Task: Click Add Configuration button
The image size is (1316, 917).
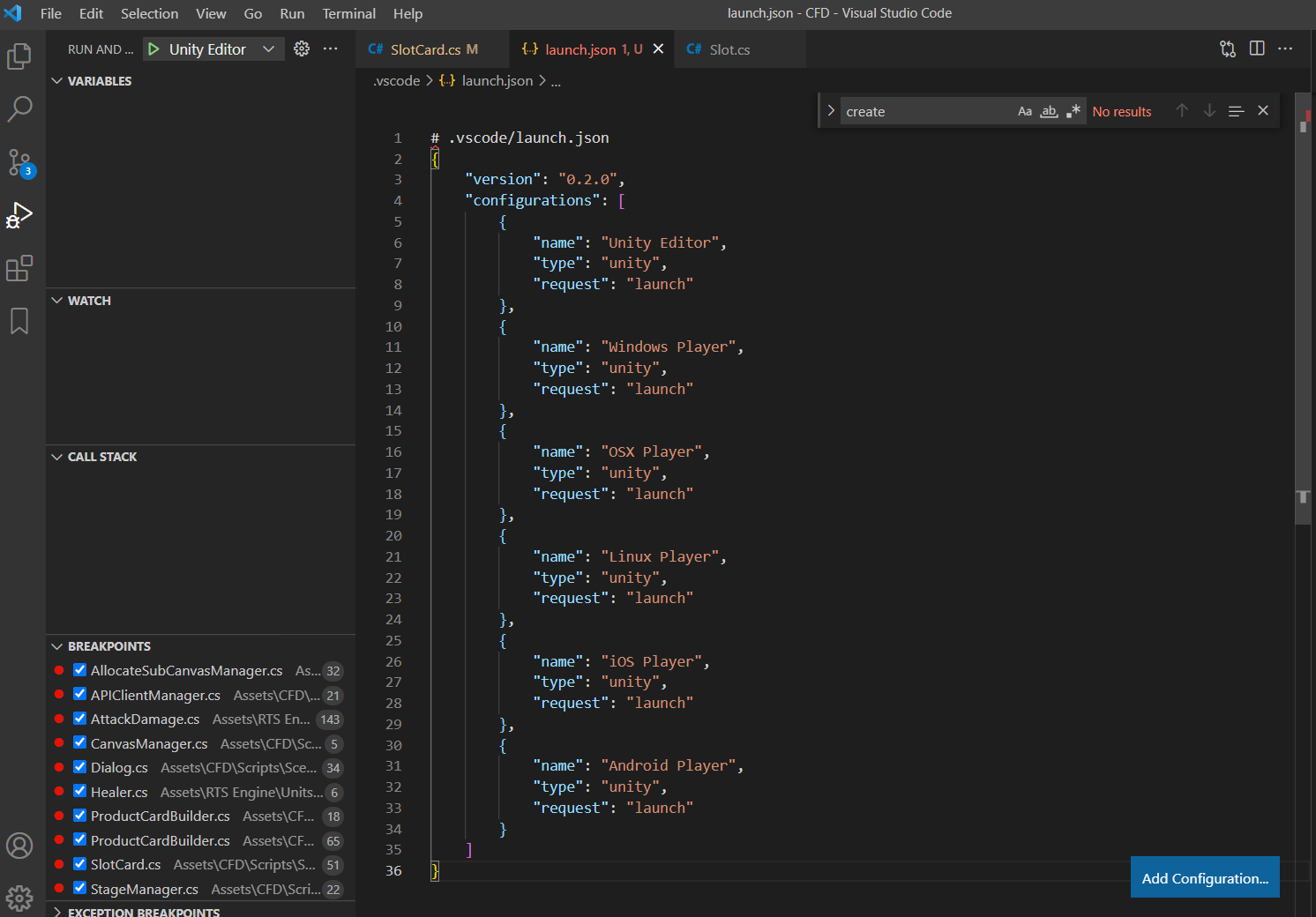Action: [x=1205, y=877]
